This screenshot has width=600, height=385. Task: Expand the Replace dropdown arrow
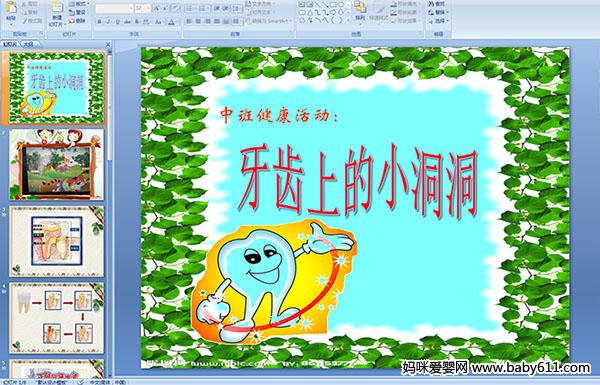point(447,12)
